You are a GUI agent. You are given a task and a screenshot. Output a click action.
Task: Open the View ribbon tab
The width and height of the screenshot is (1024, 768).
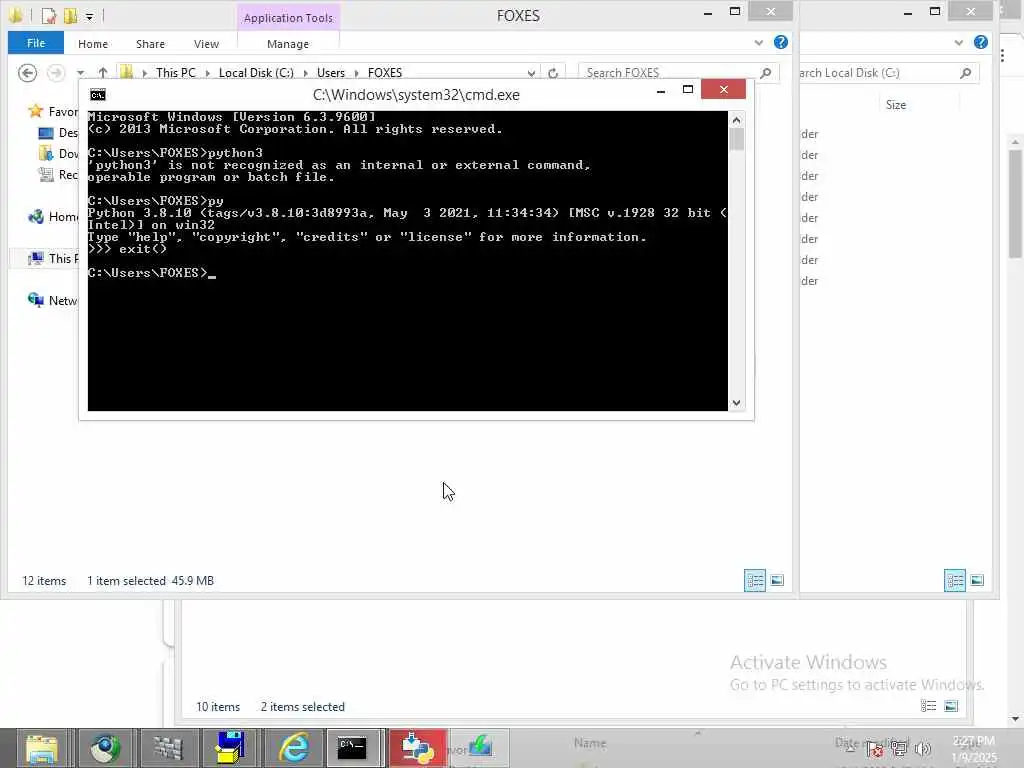[x=206, y=44]
